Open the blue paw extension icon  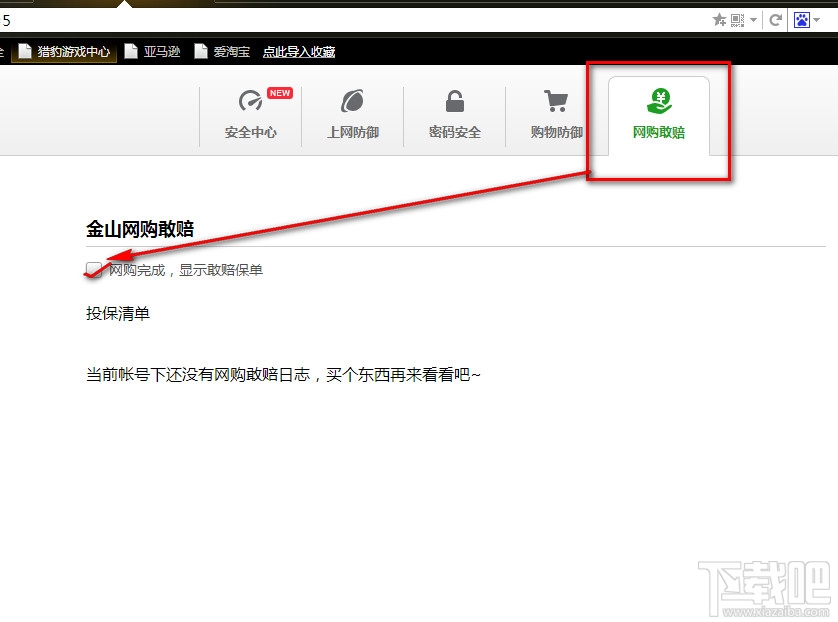(802, 20)
